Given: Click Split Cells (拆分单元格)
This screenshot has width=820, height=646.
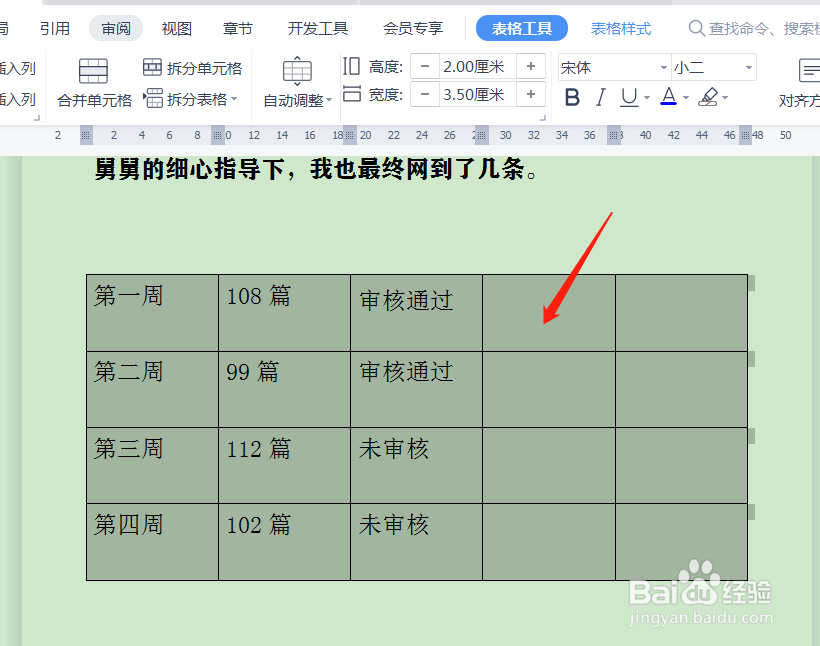Looking at the screenshot, I should (x=192, y=68).
